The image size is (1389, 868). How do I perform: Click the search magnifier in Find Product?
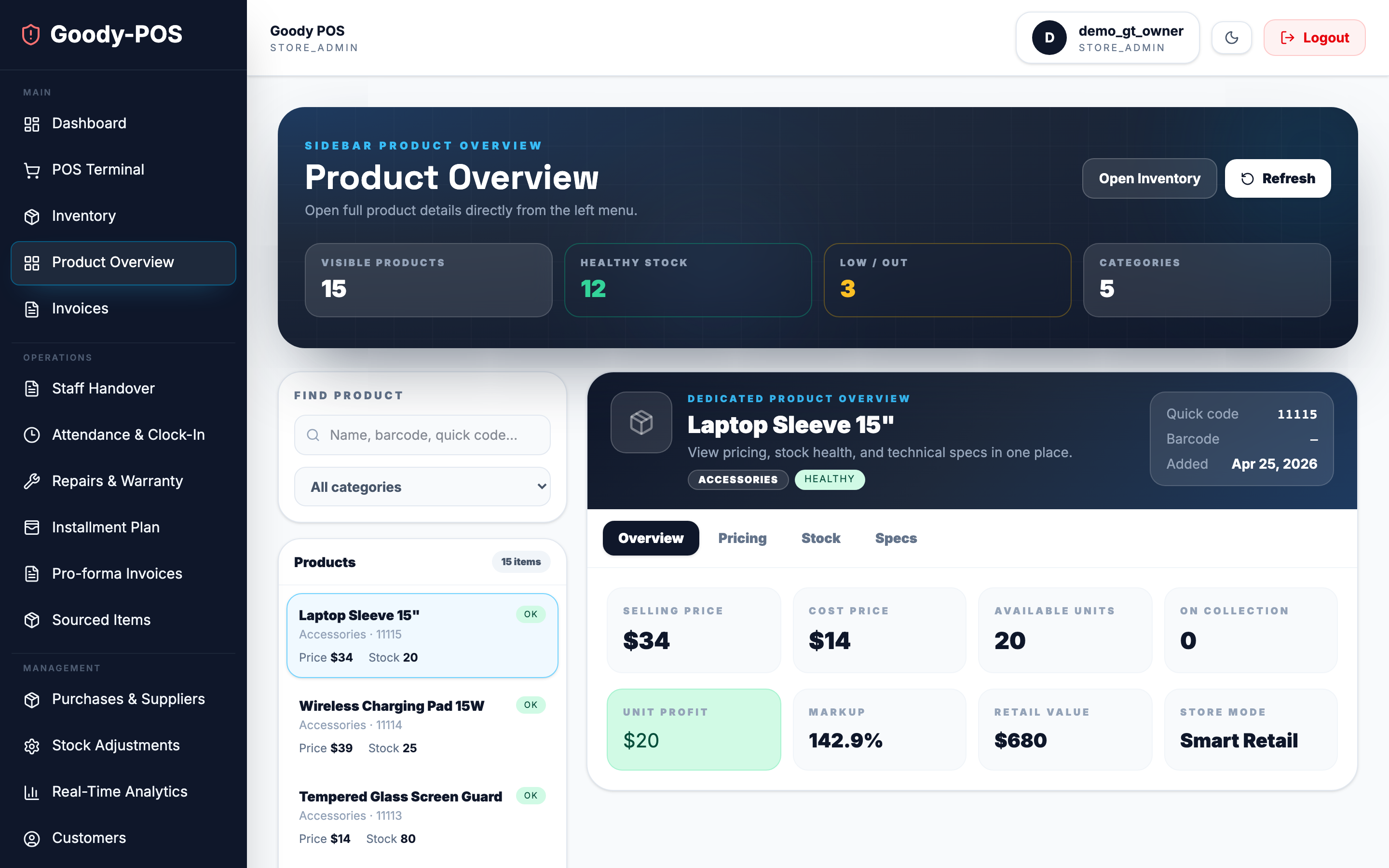coord(313,435)
